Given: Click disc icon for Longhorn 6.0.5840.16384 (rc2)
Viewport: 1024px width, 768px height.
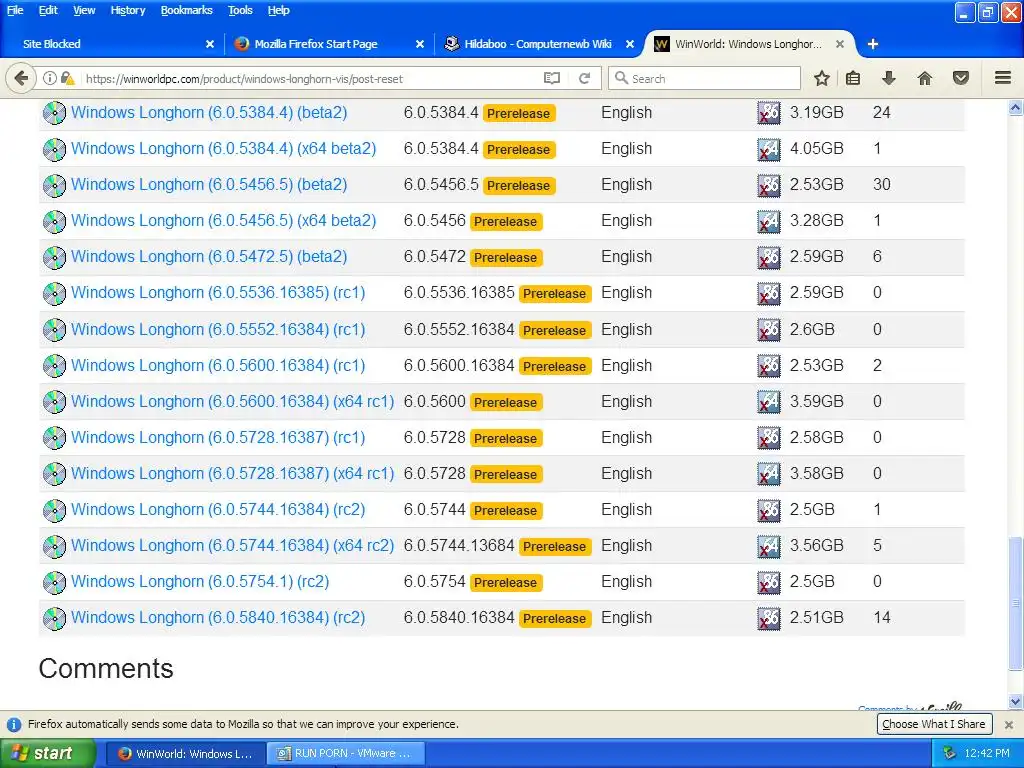Looking at the screenshot, I should (54, 618).
